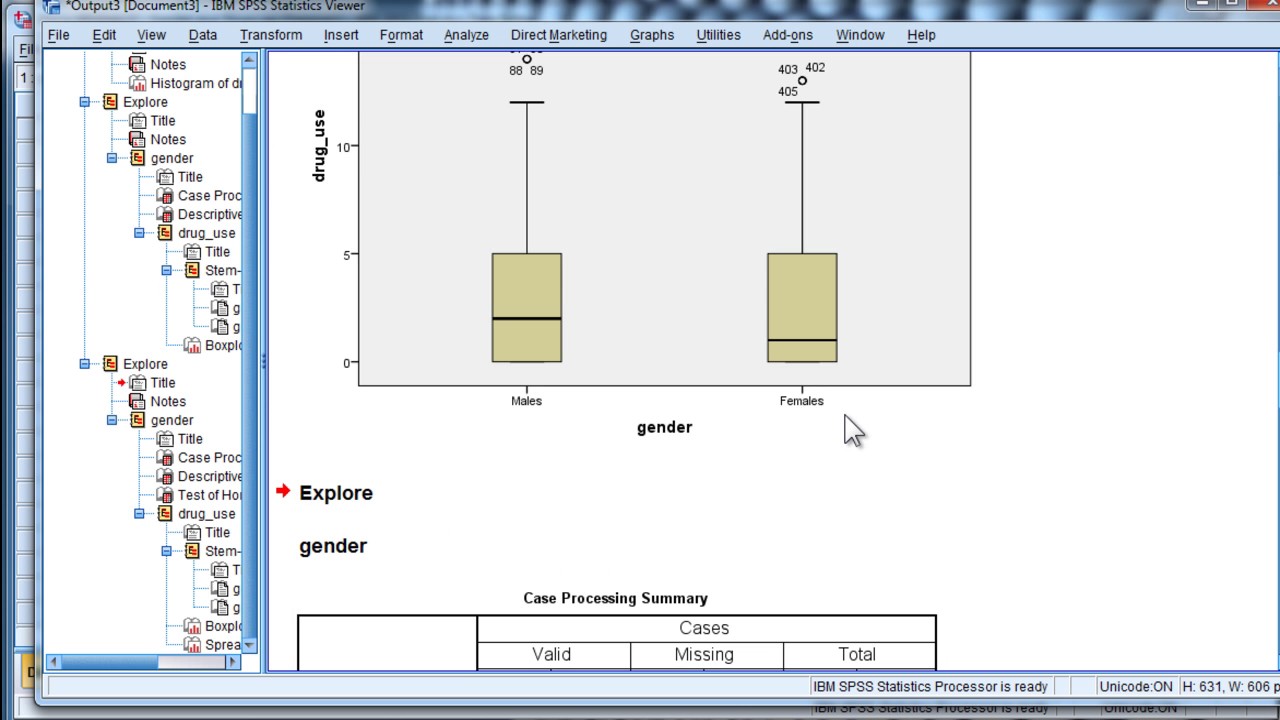Open the Add-ons menu
The width and height of the screenshot is (1280, 720).
point(788,35)
